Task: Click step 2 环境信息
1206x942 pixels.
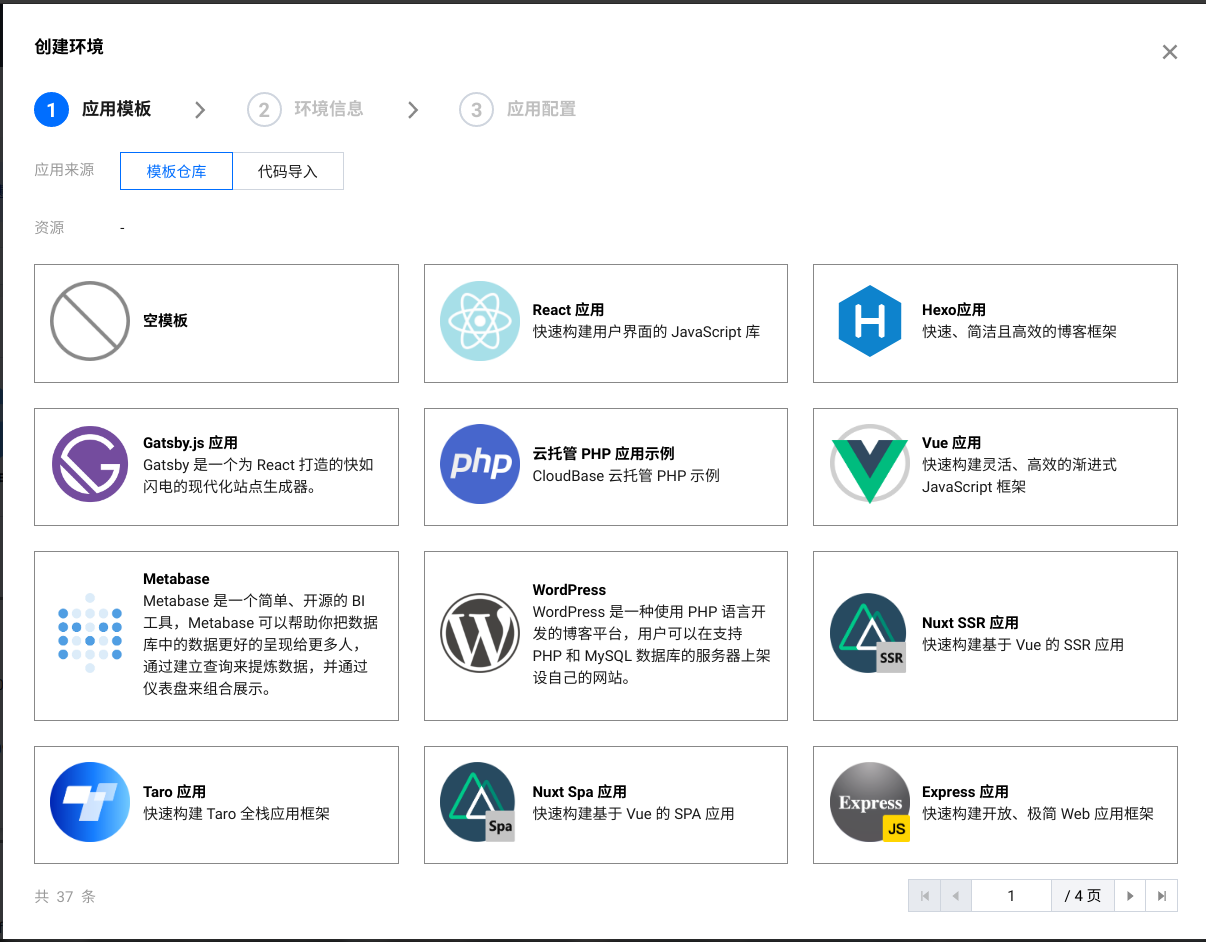Action: [305, 109]
